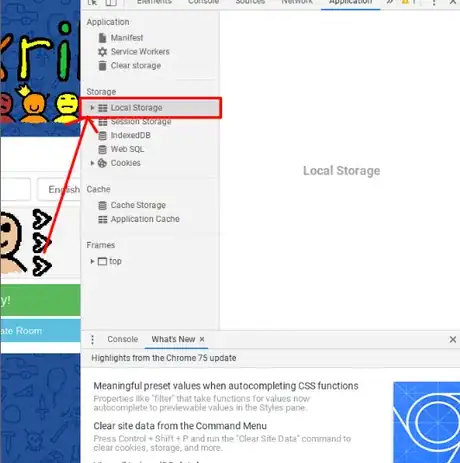Click the Application section heading
The height and width of the screenshot is (463, 460).
point(108,22)
